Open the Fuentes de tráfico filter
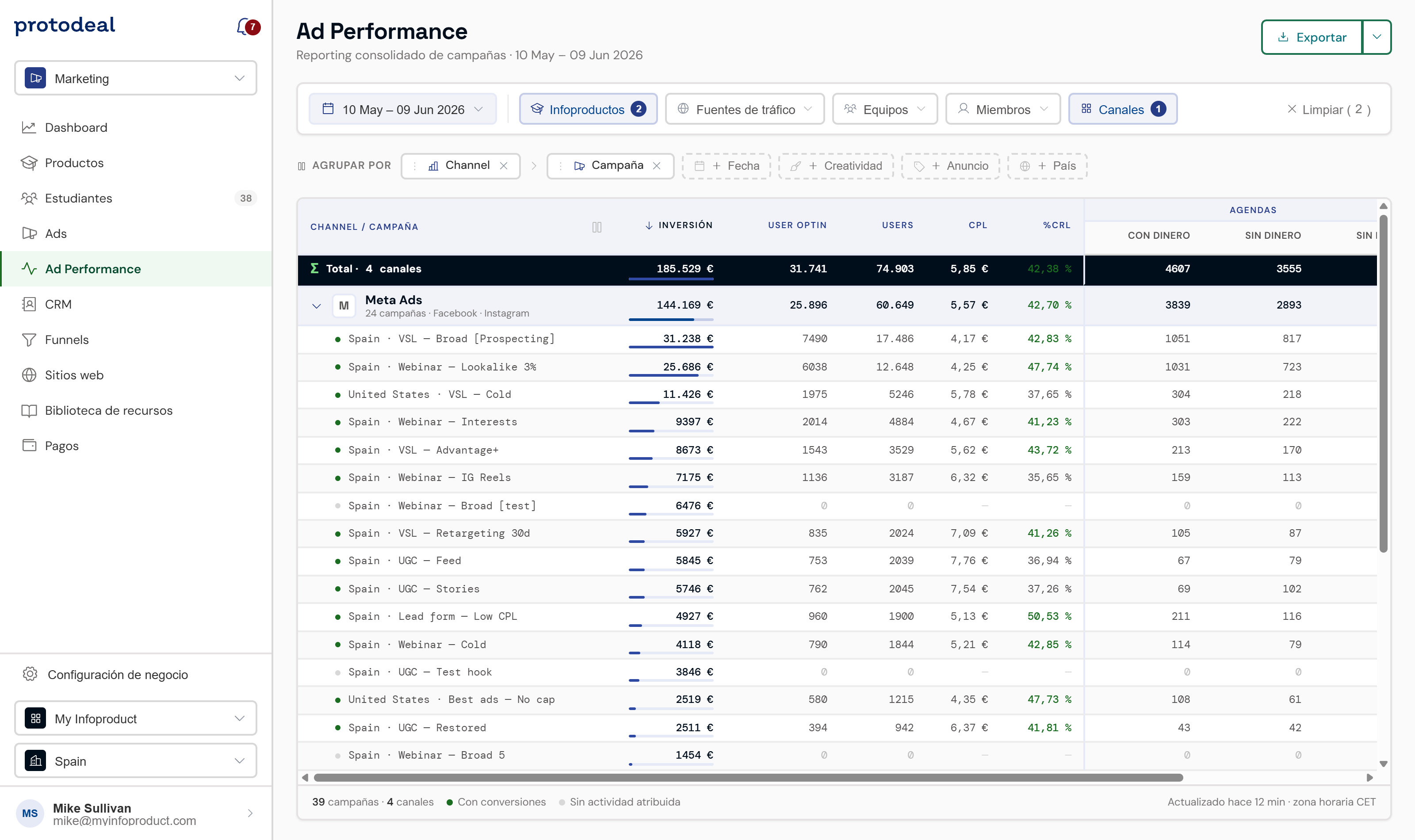This screenshot has height=840, width=1415. (745, 109)
